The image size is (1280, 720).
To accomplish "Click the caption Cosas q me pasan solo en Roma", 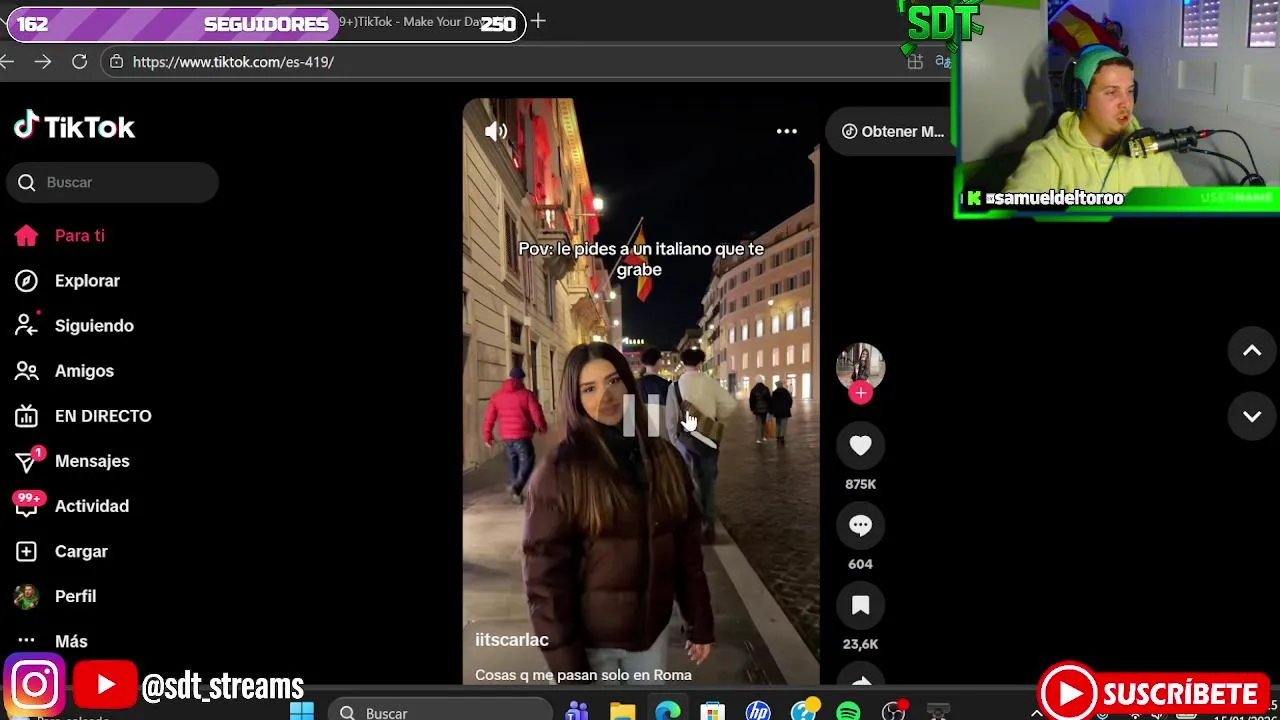I will coord(583,675).
